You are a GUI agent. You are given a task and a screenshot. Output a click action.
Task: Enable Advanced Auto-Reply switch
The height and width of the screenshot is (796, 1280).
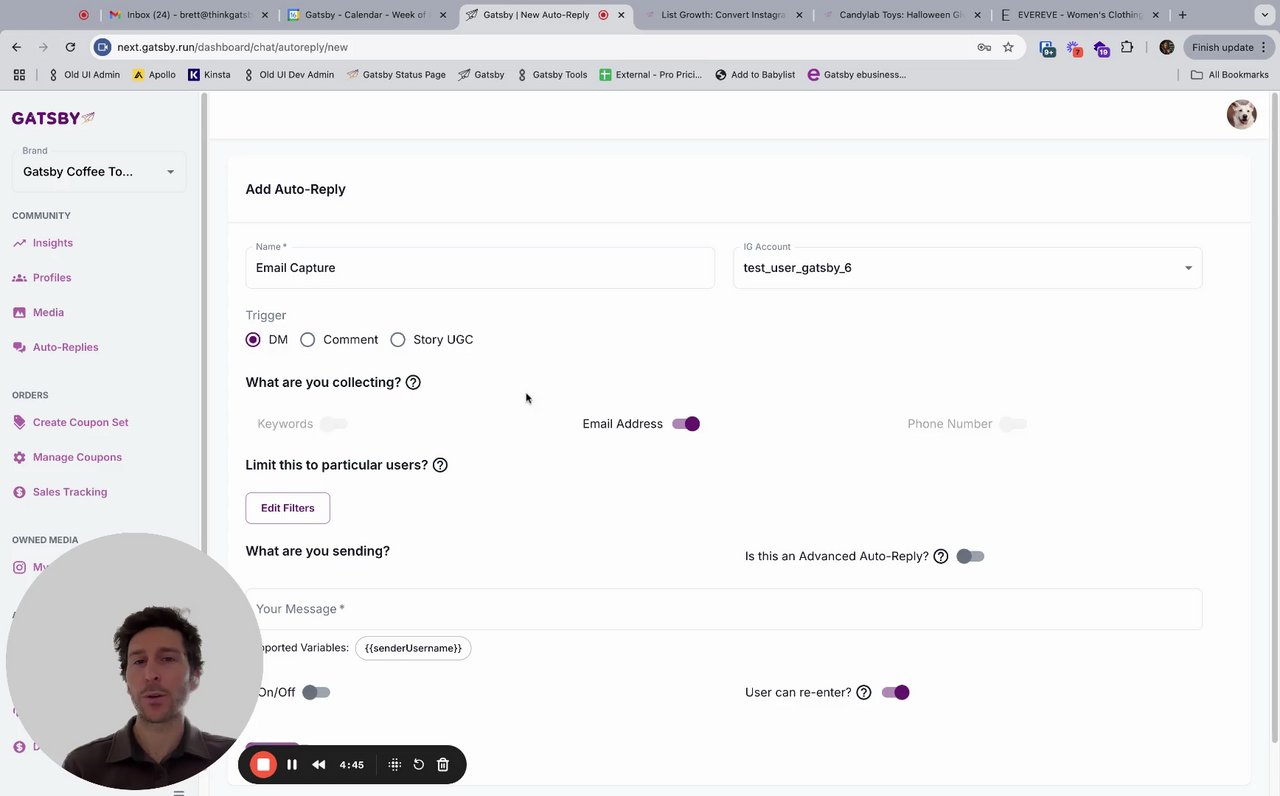(x=970, y=556)
